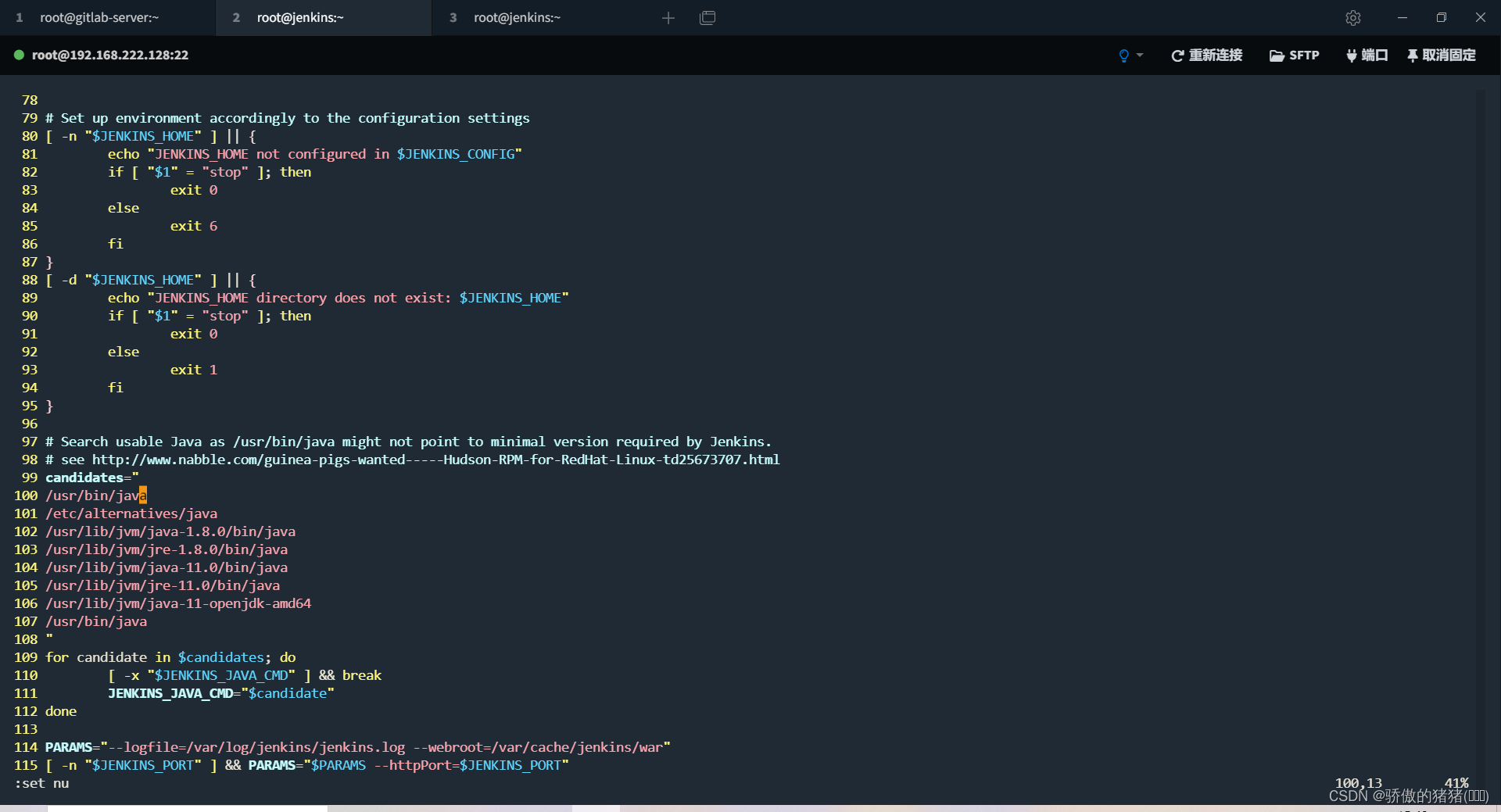Open the split window layout icon
Viewport: 1501px width, 812px height.
click(708, 17)
